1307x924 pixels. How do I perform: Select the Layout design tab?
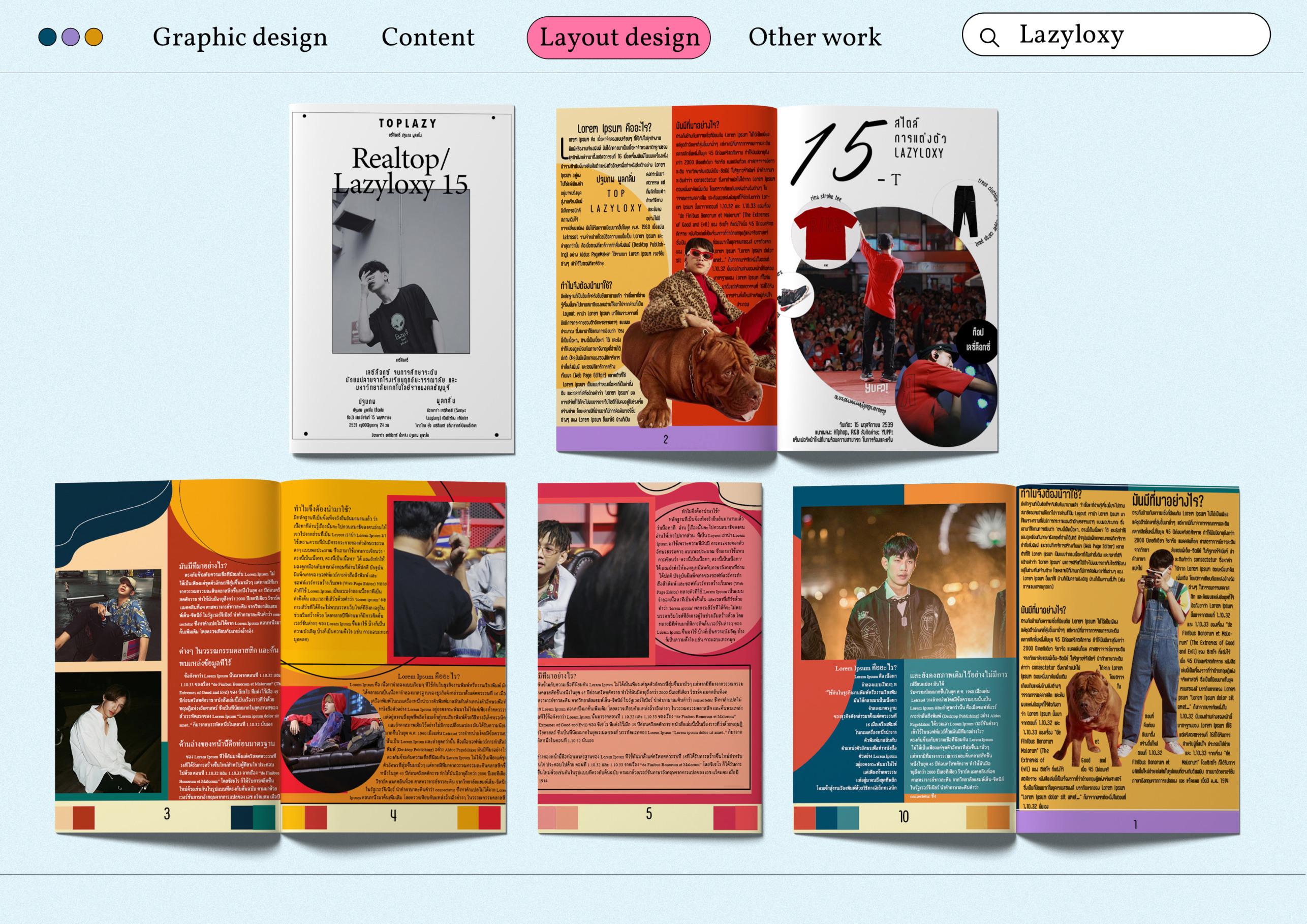[619, 38]
